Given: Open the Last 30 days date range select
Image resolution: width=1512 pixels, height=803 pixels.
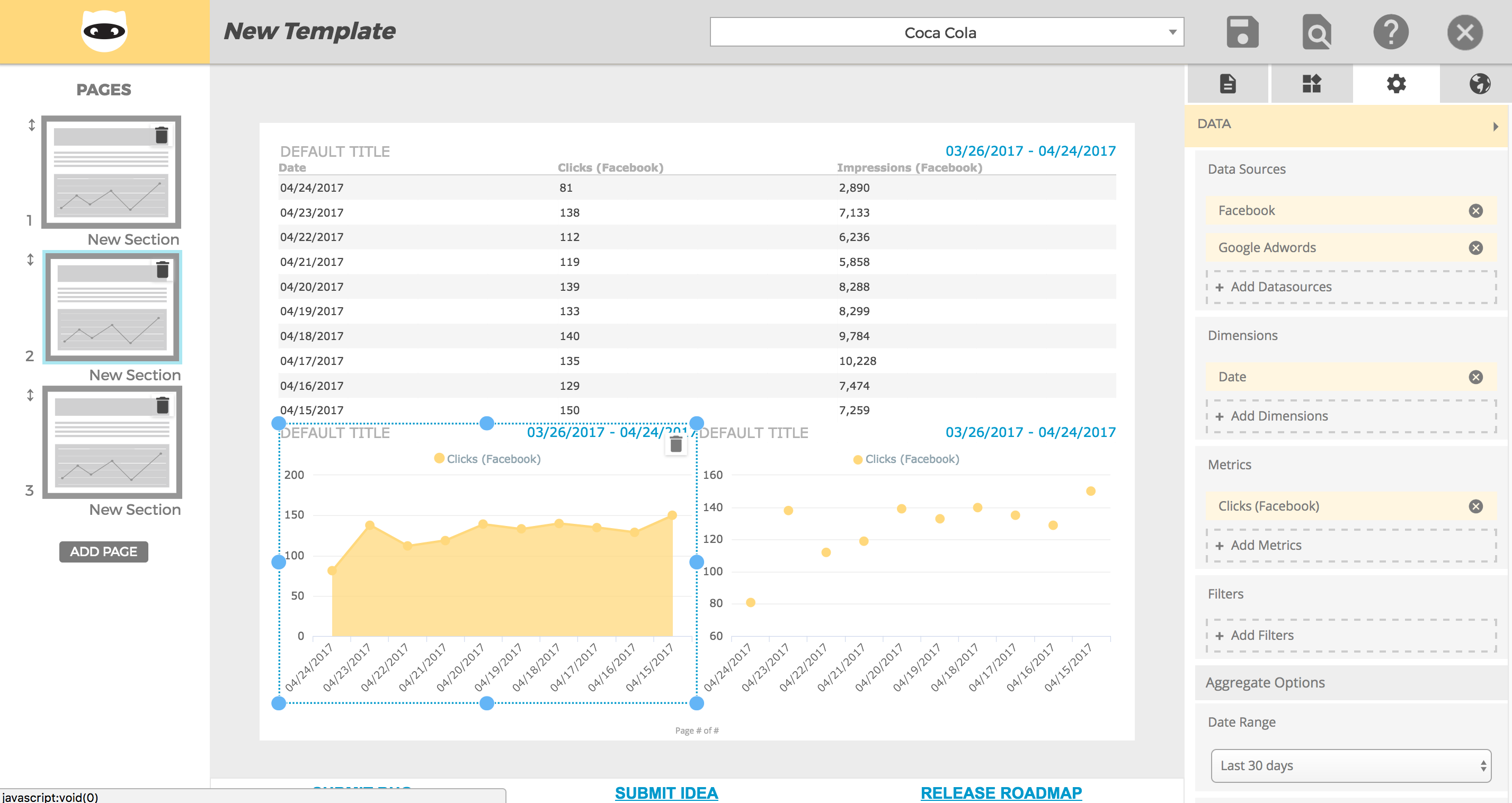Looking at the screenshot, I should [1350, 765].
